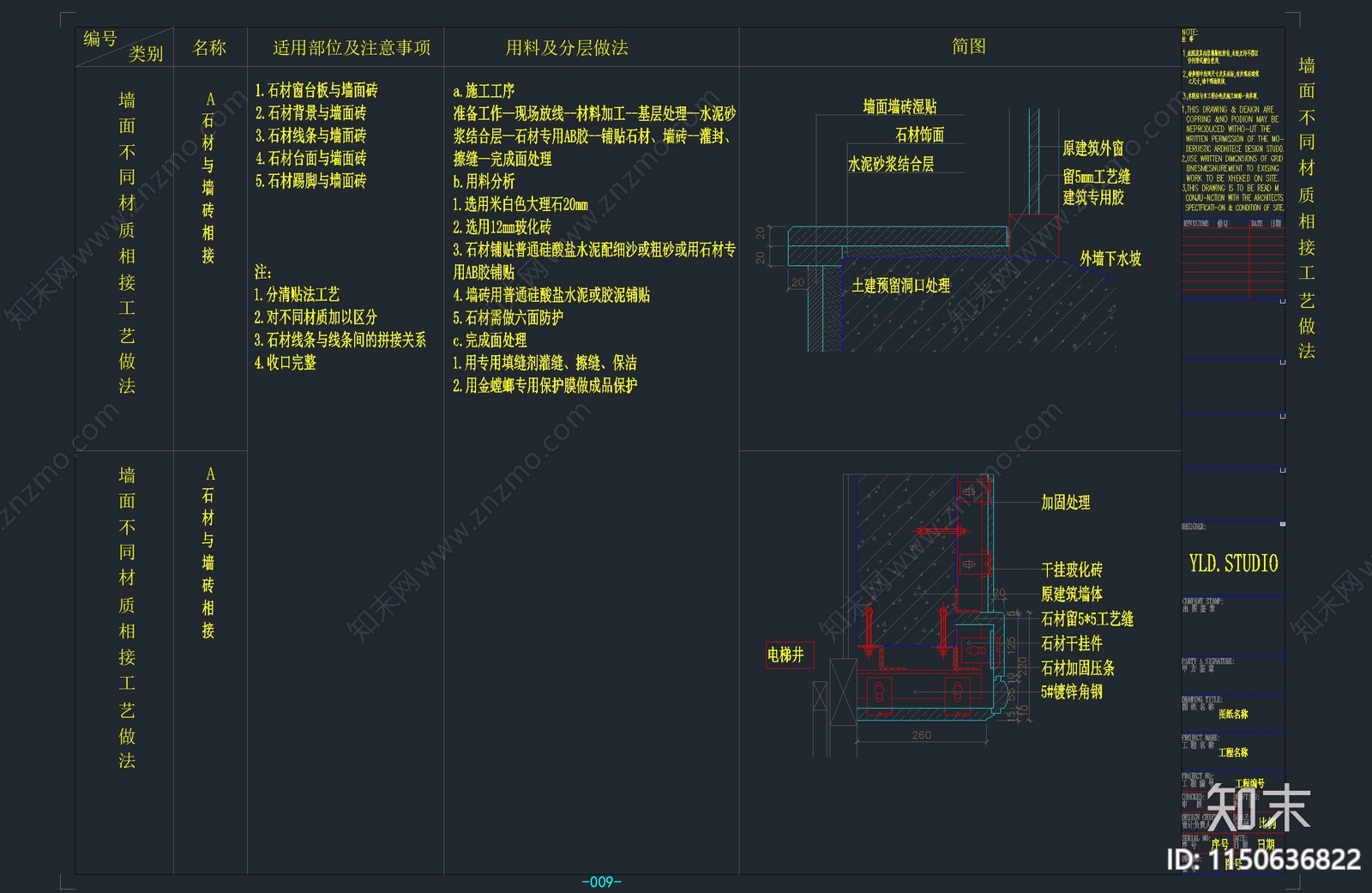Click the text '5.石材踢脚与墙面砖'
This screenshot has height=893, width=1372.
point(310,181)
